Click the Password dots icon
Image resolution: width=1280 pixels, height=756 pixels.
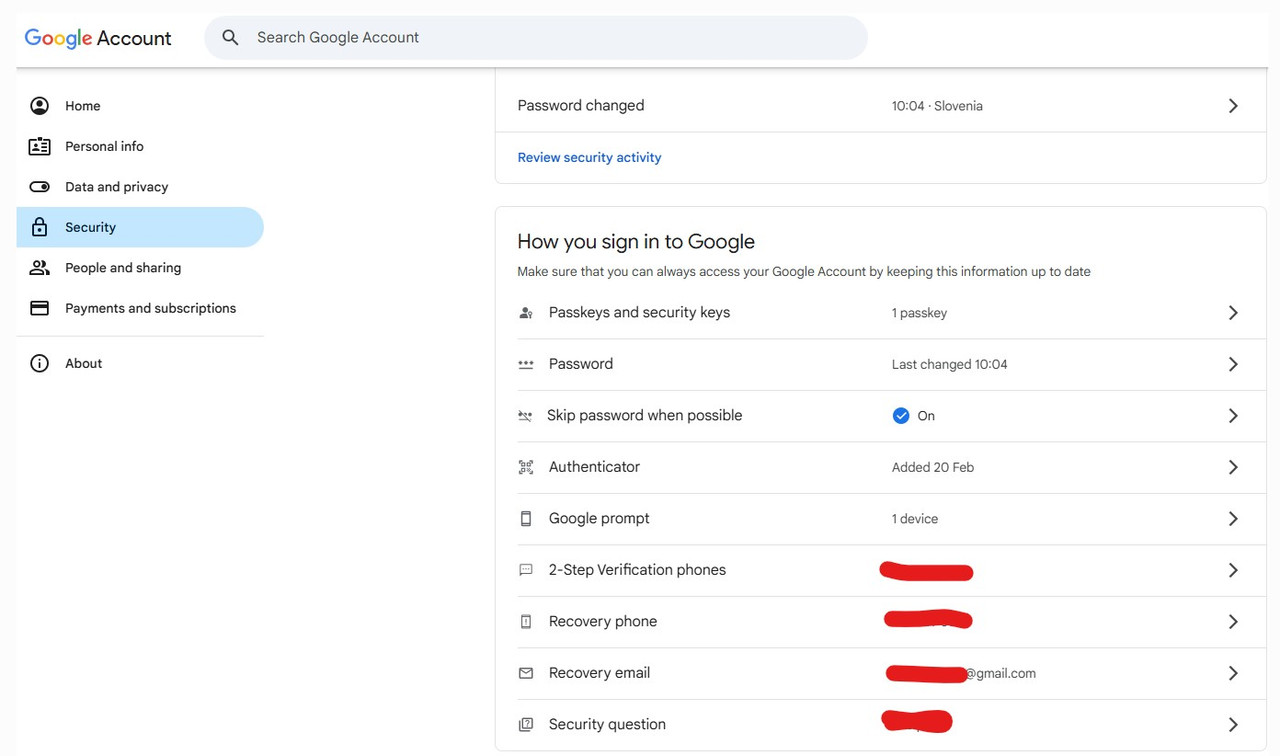[526, 364]
